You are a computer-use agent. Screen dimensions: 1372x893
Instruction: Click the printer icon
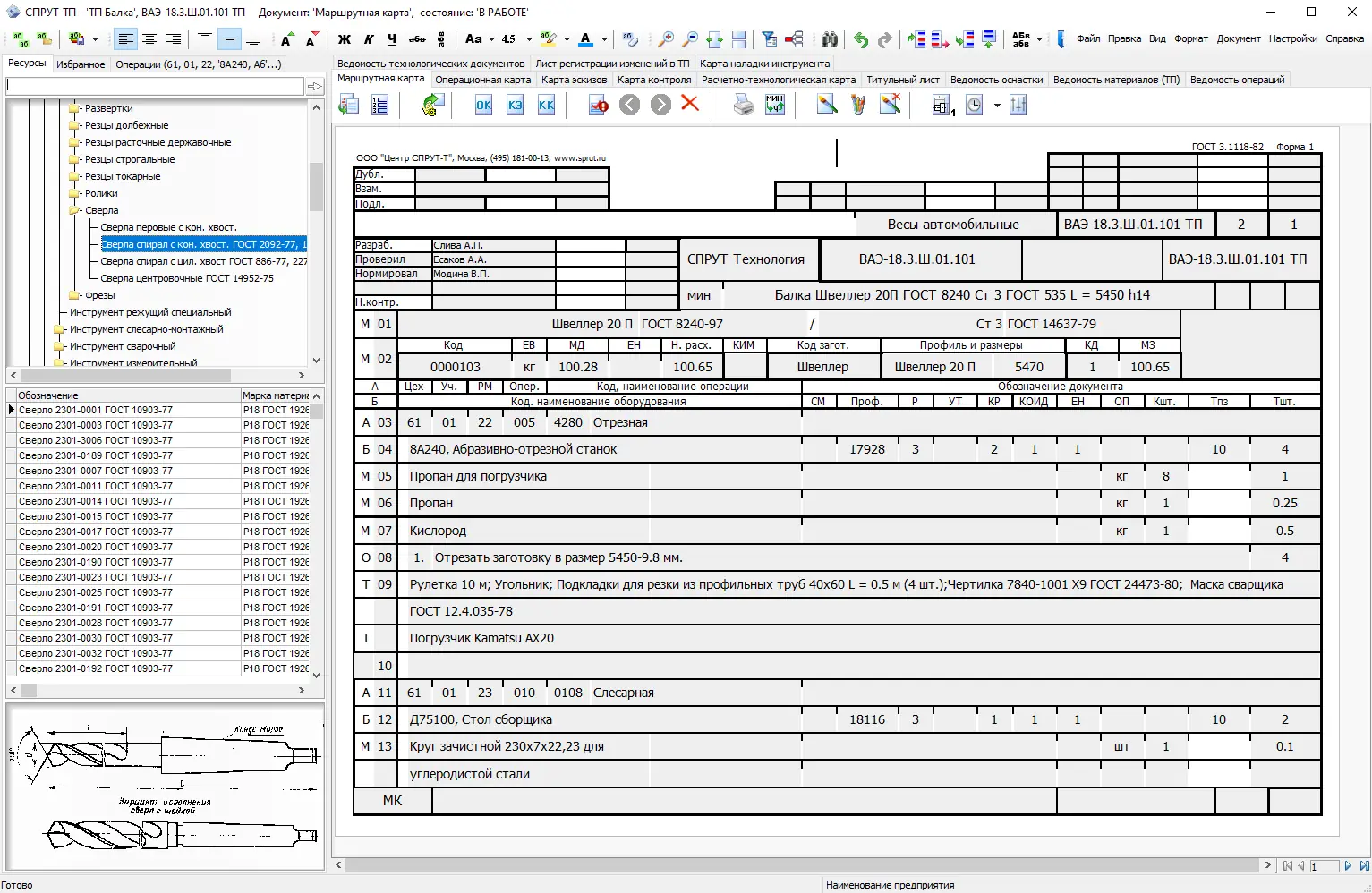[x=744, y=105]
